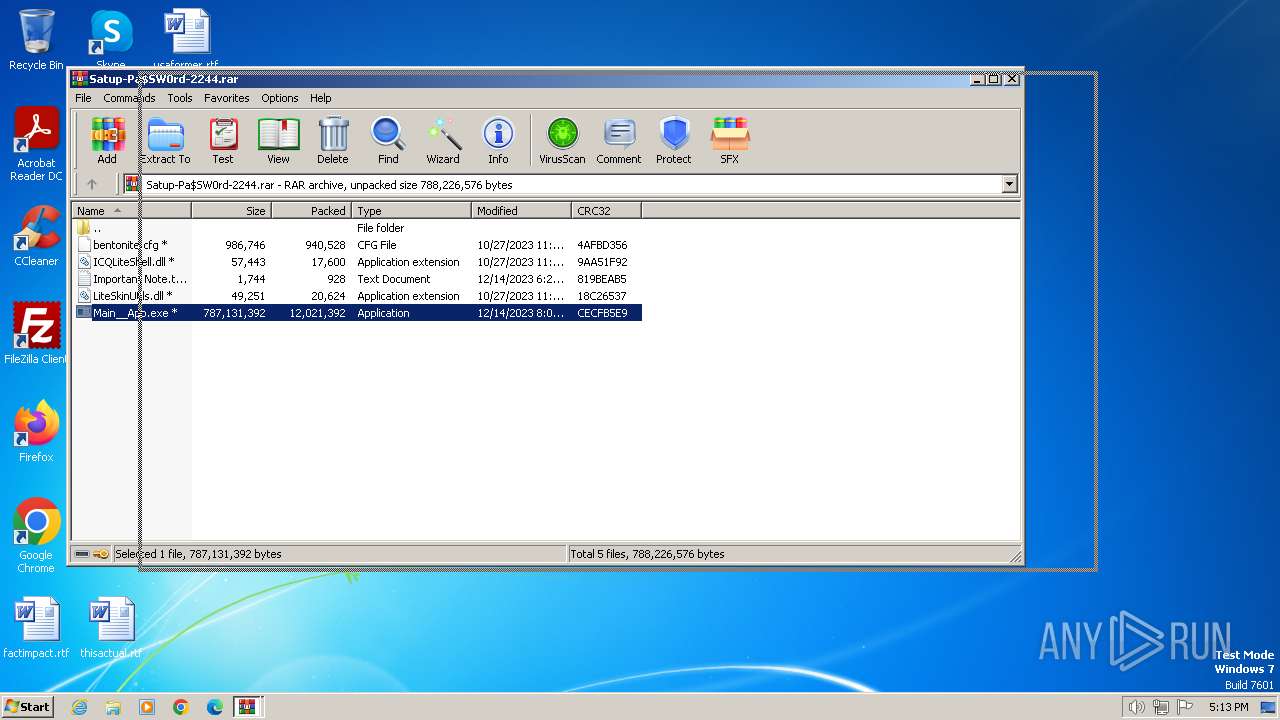Viewport: 1280px width, 720px height.
Task: Open CCleaner desktop shortcut
Action: coord(36,236)
